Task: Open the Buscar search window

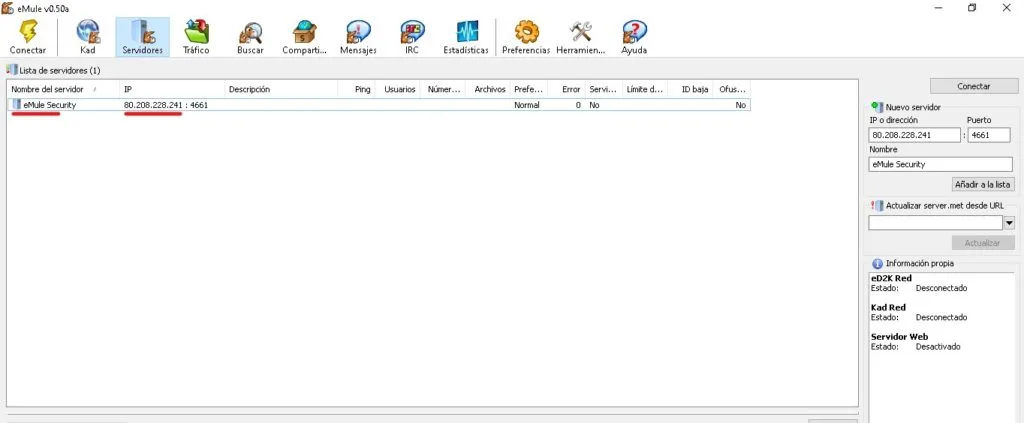Action: click(x=250, y=37)
